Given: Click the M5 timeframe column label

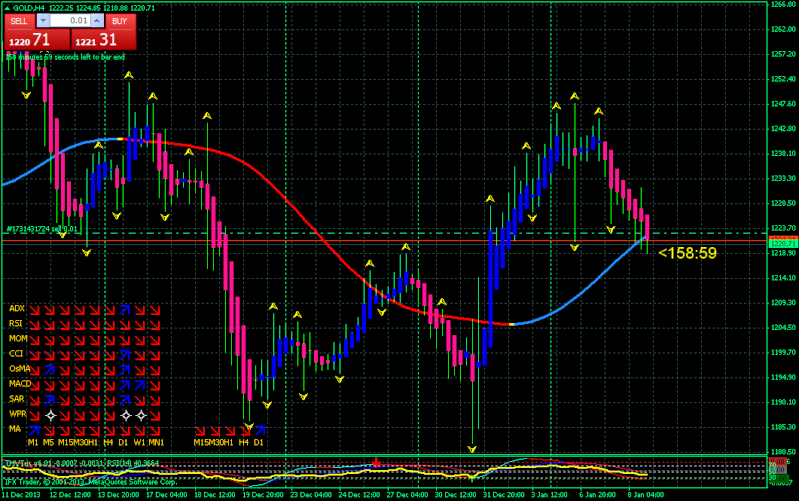Looking at the screenshot, I should pos(48,442).
